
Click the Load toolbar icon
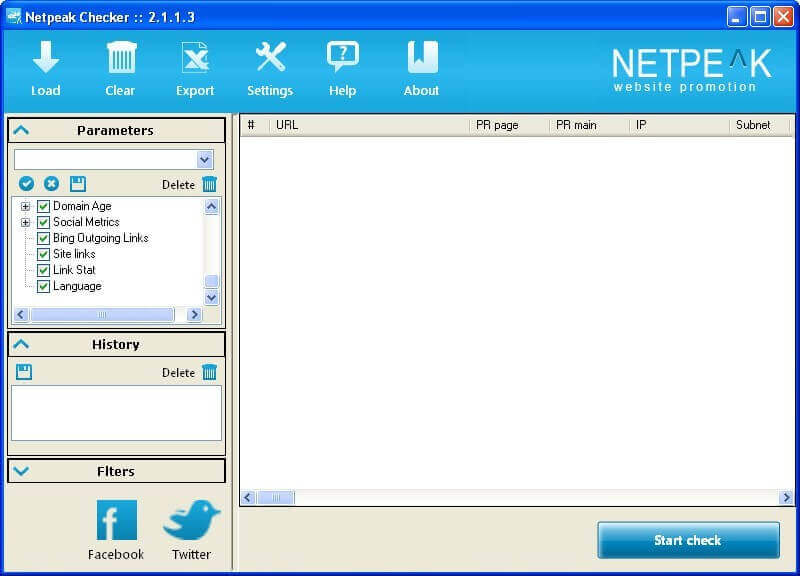(45, 57)
